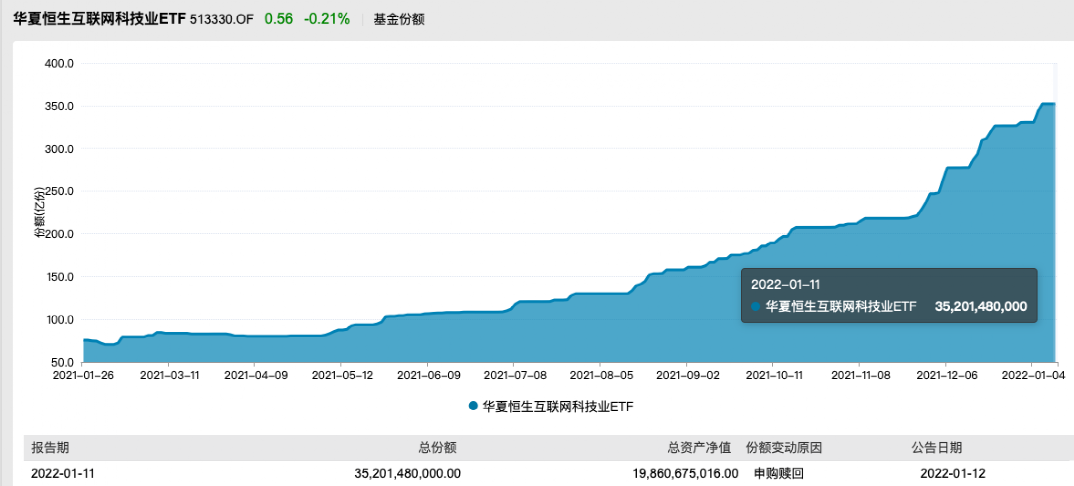Sort by 总份额 column header
This screenshot has height=486, width=1074.
click(x=437, y=448)
